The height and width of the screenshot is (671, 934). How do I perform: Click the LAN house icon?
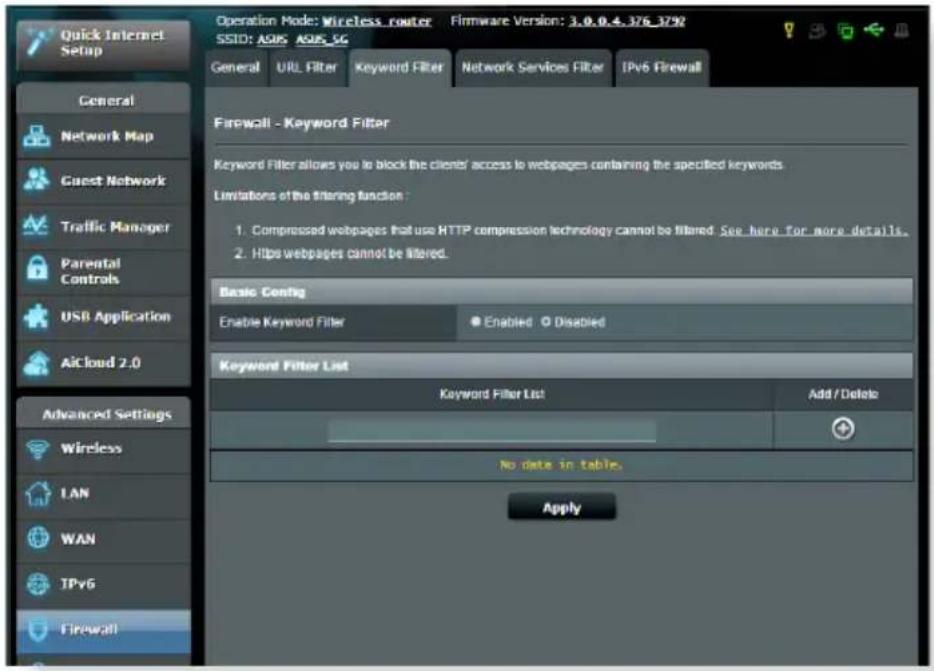pos(38,493)
